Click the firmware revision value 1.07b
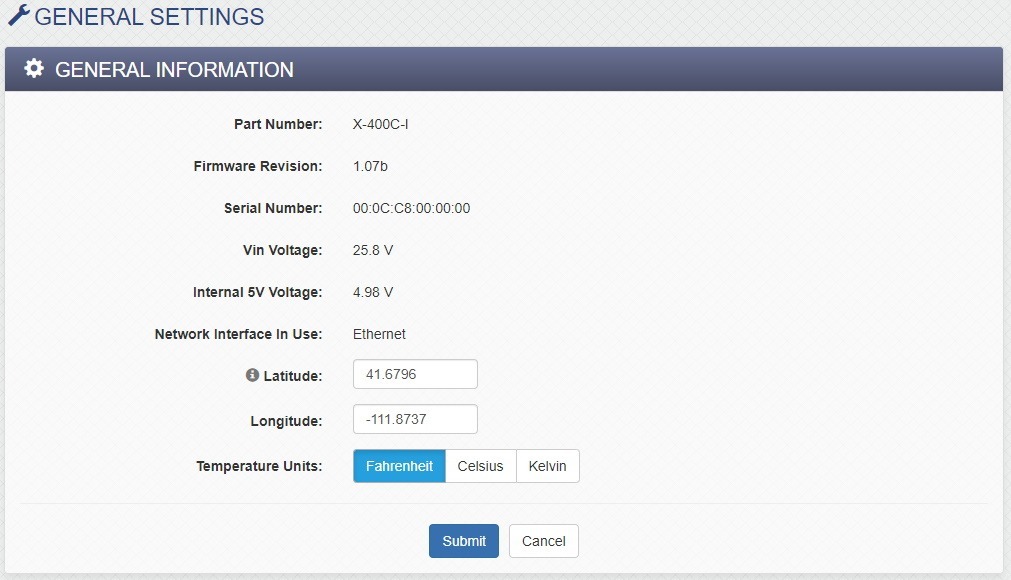This screenshot has width=1011, height=580. pyautogui.click(x=370, y=166)
